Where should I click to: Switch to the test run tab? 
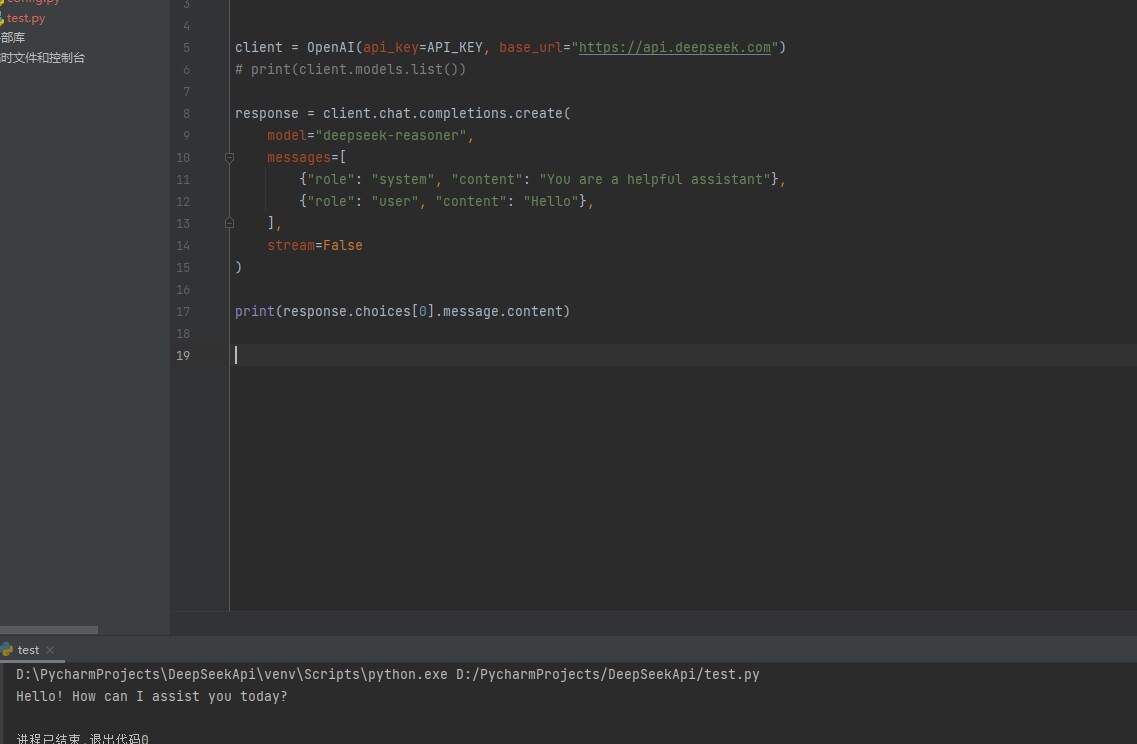[x=28, y=650]
